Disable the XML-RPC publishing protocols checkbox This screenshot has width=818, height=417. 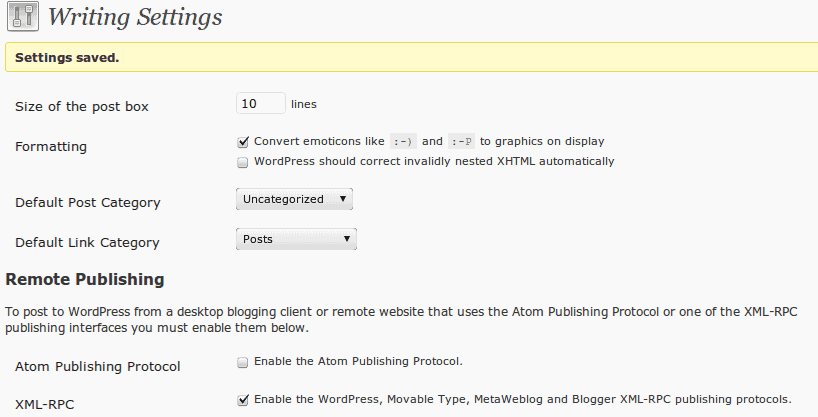click(243, 400)
